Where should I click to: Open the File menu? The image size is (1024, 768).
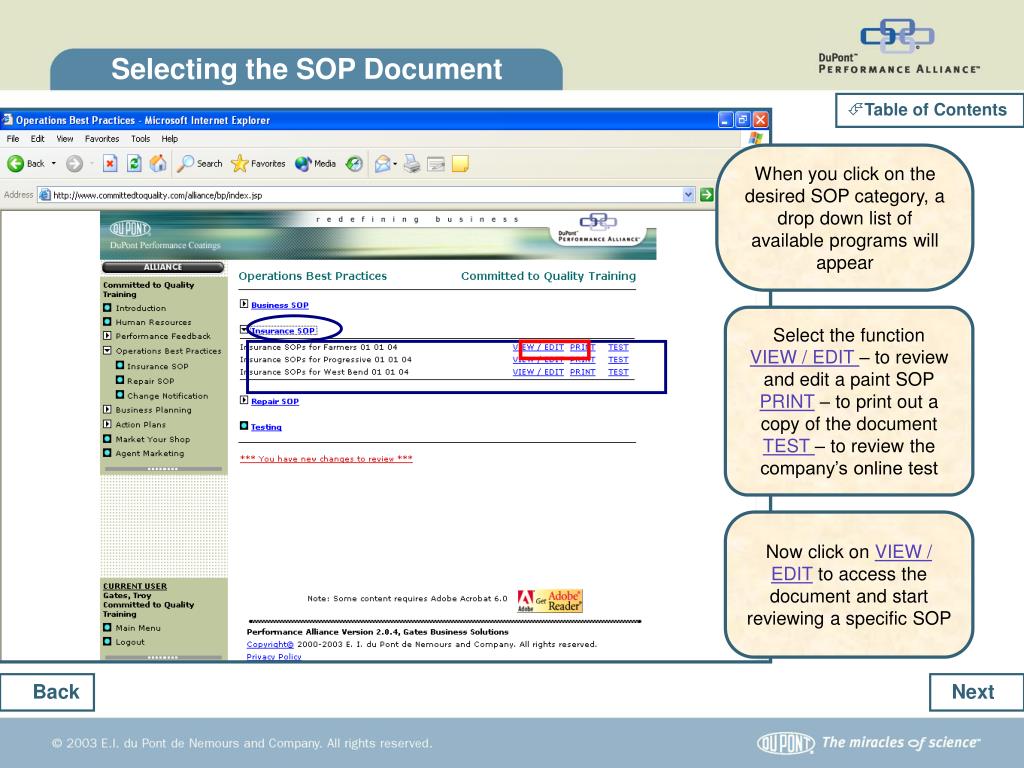[x=13, y=138]
